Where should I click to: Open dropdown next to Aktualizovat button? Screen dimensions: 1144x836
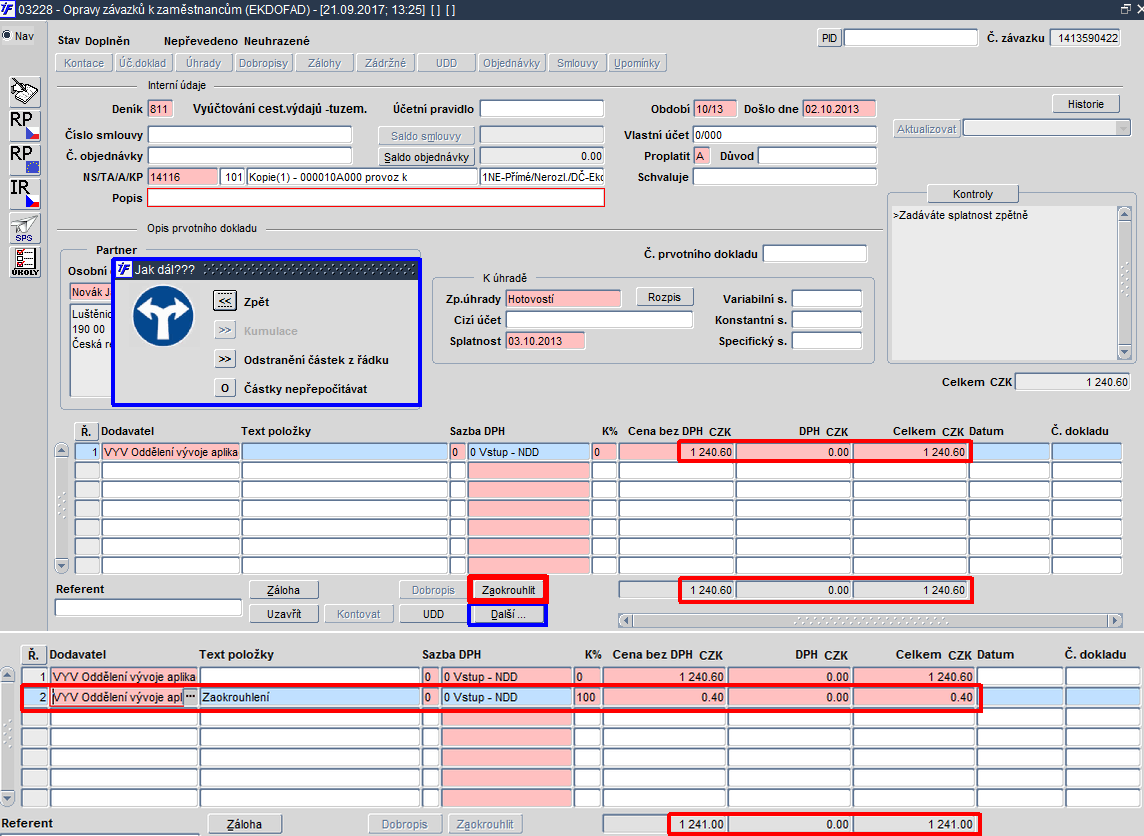[1123, 128]
